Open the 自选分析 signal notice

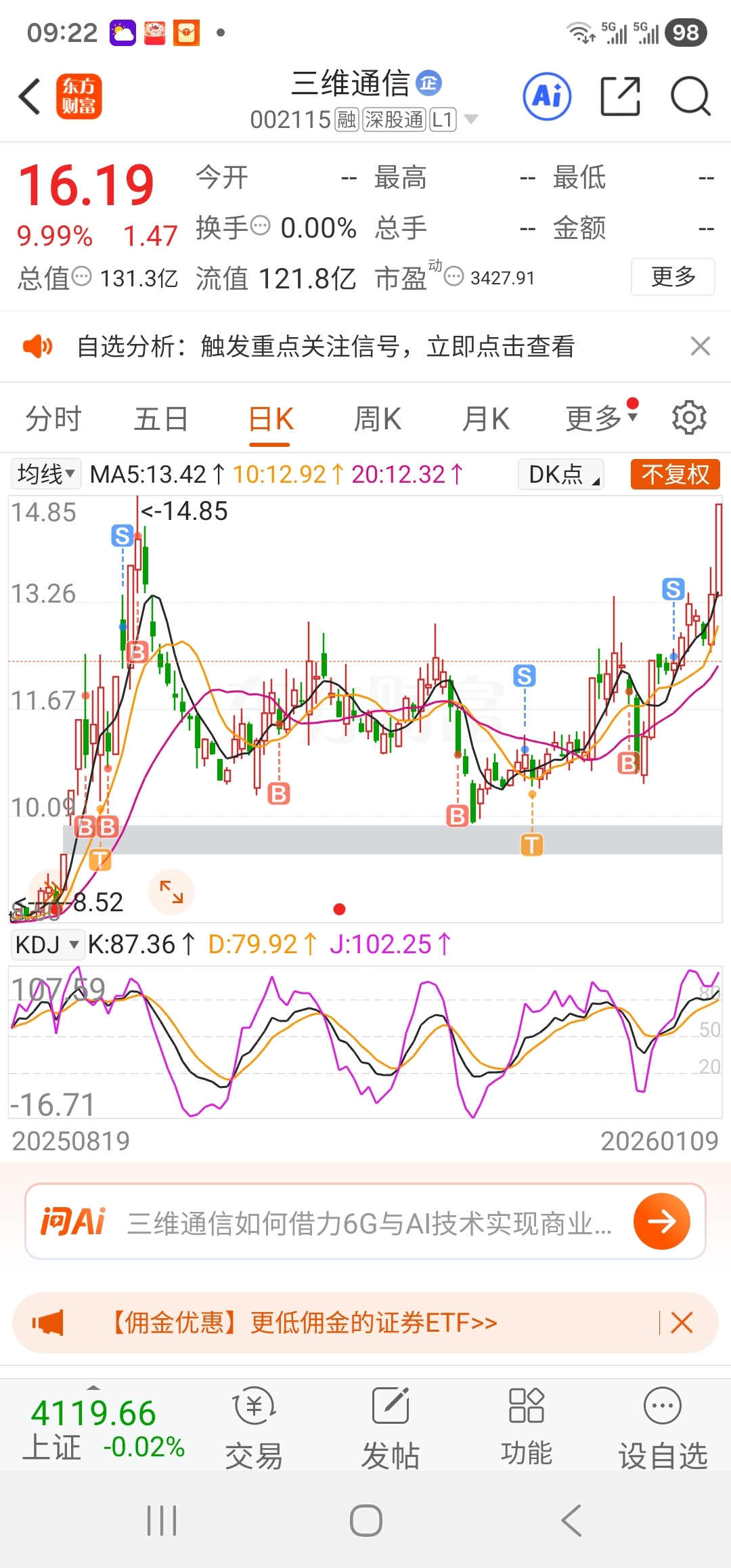326,347
